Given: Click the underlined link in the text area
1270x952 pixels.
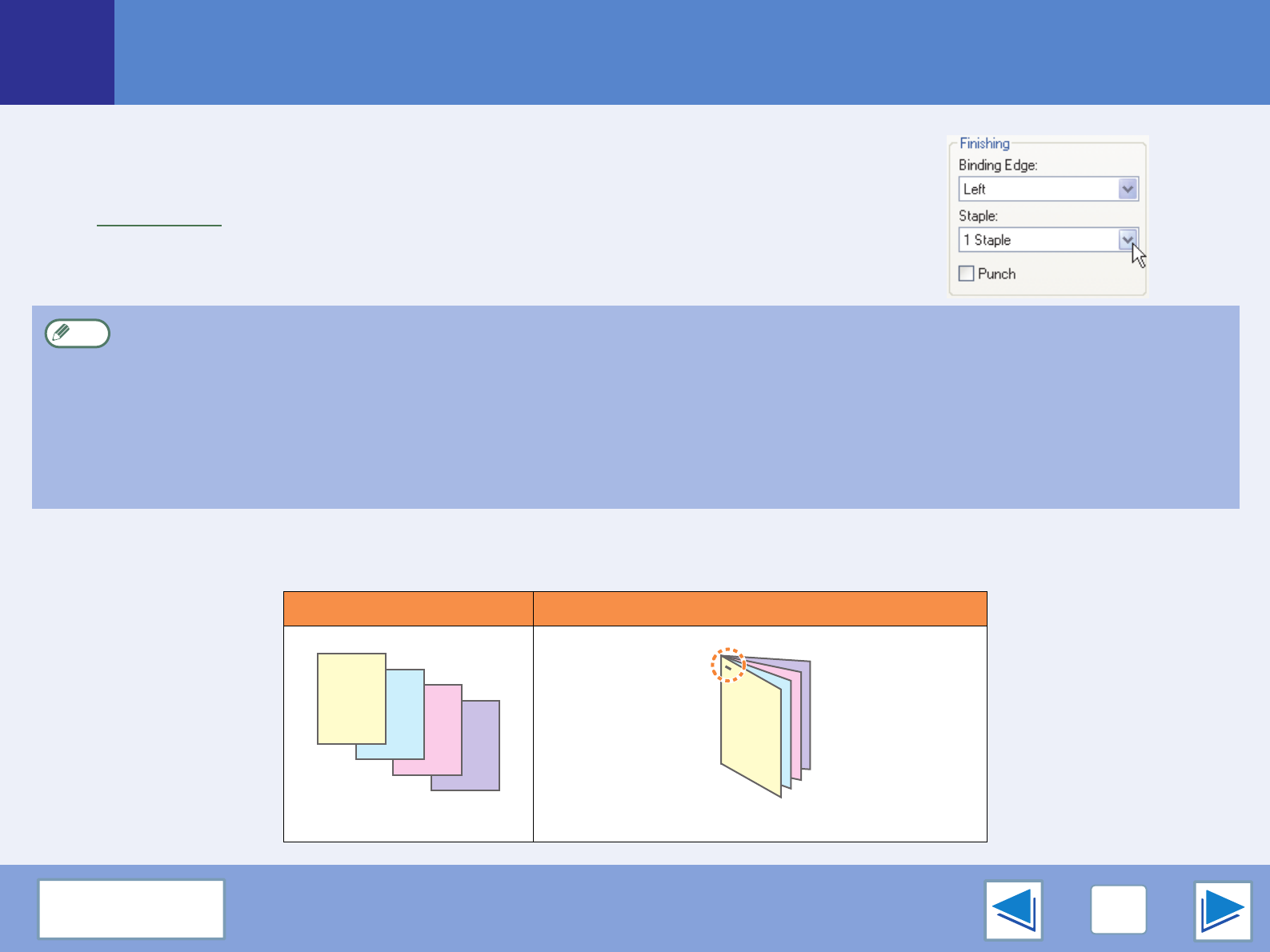Looking at the screenshot, I should [159, 225].
